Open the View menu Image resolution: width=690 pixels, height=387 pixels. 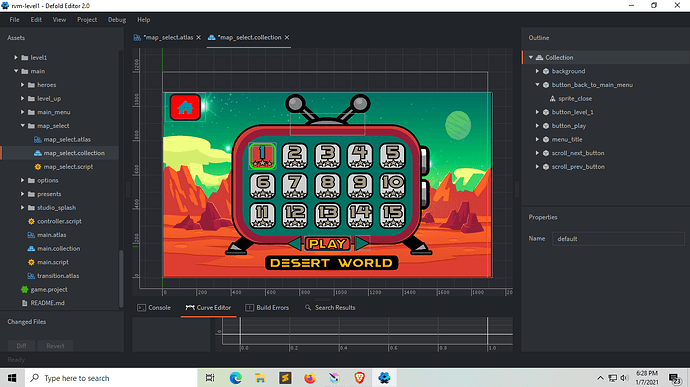(x=59, y=20)
